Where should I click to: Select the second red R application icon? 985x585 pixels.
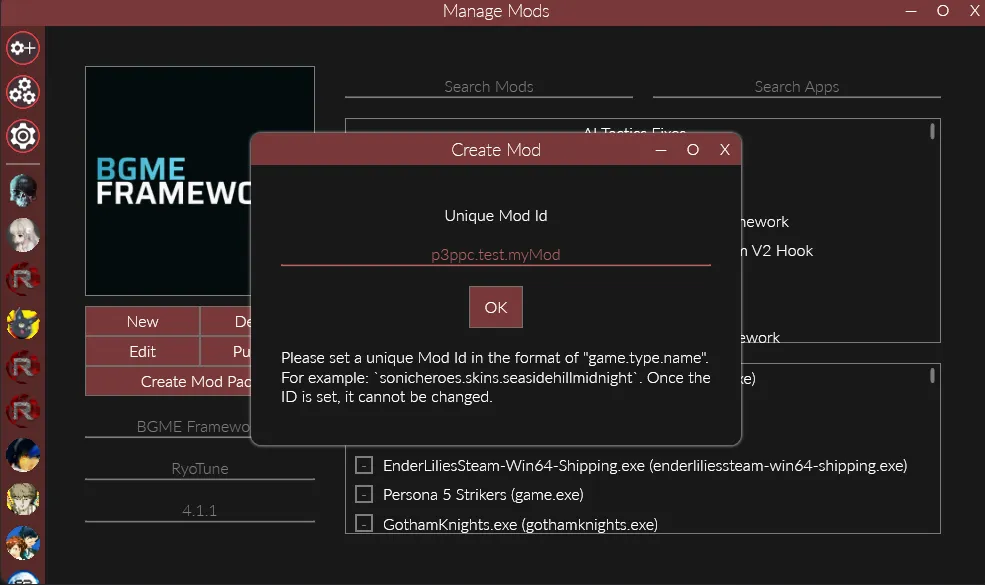[x=23, y=367]
